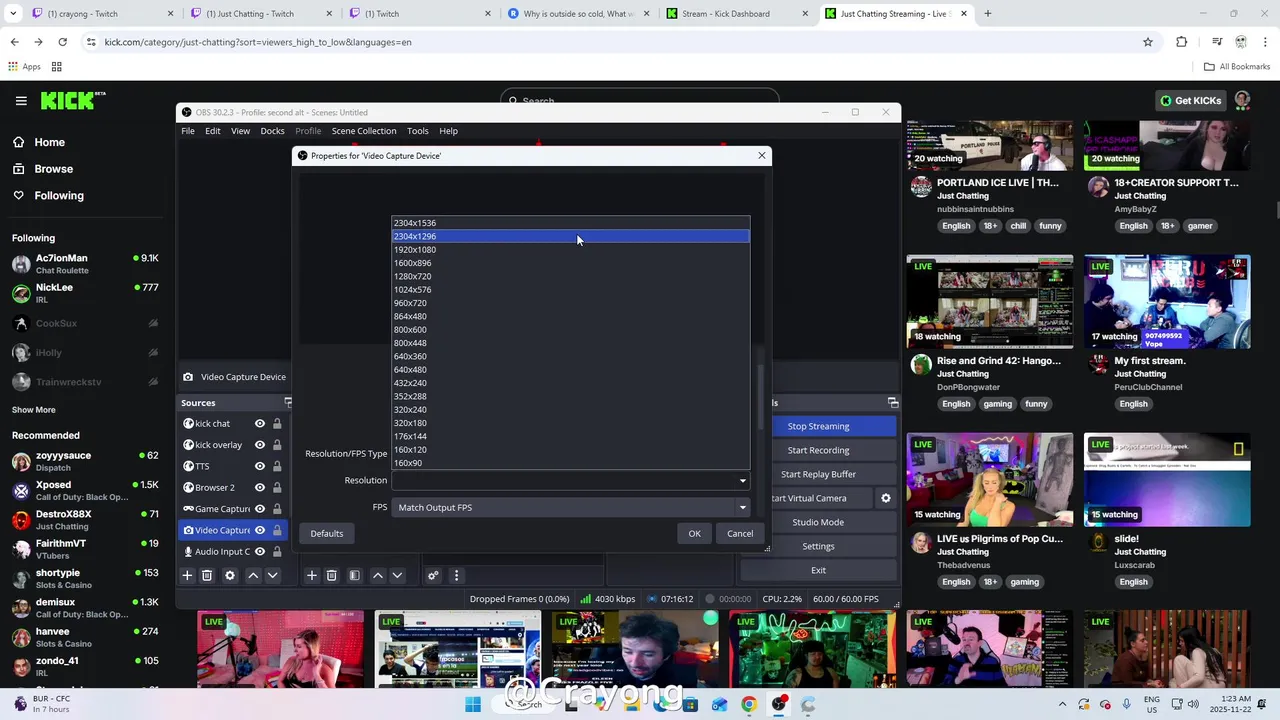Move the selected source down
The height and width of the screenshot is (720, 1280).
point(272,575)
